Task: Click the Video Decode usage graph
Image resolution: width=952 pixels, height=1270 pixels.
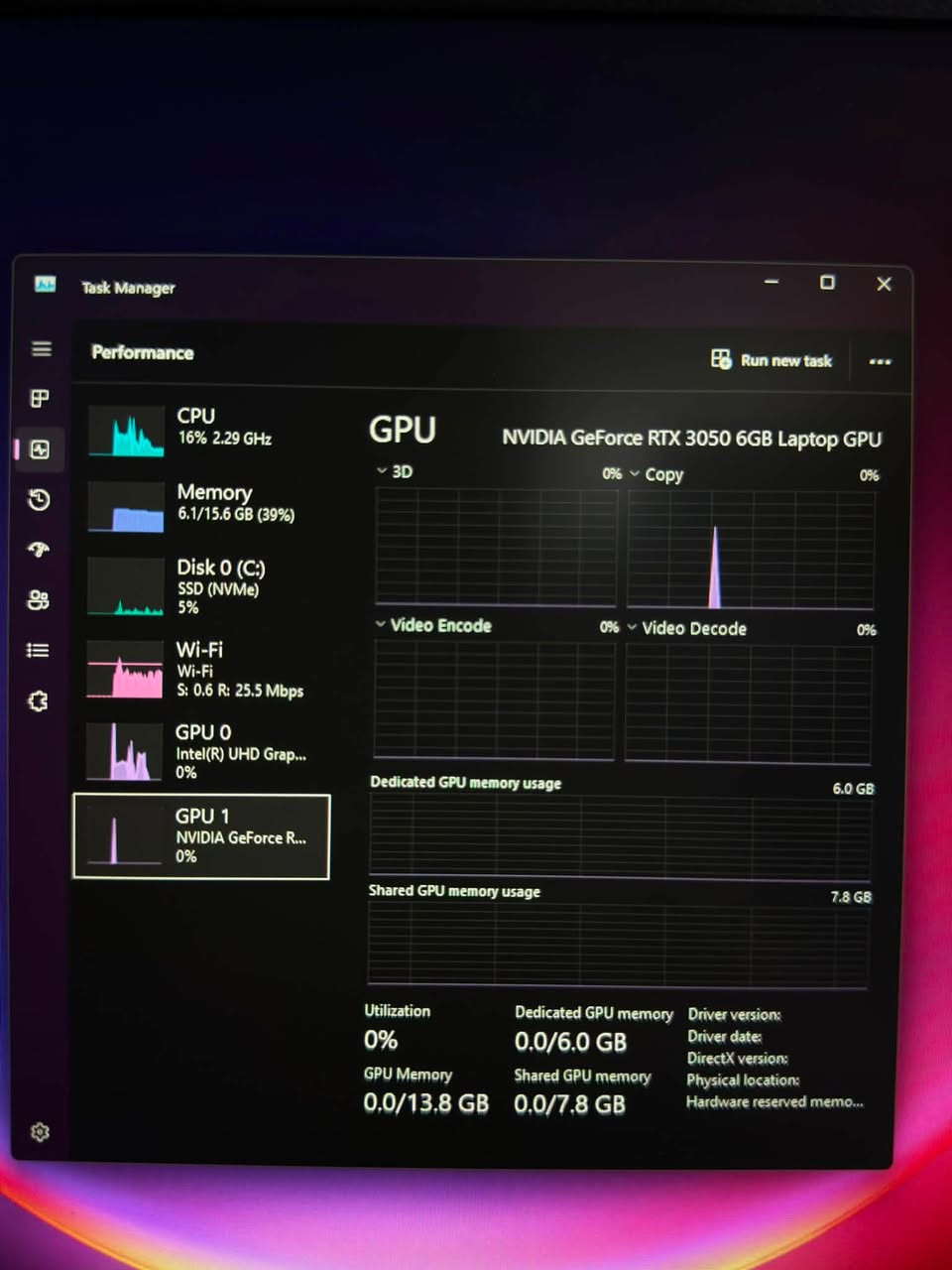Action: [749, 703]
